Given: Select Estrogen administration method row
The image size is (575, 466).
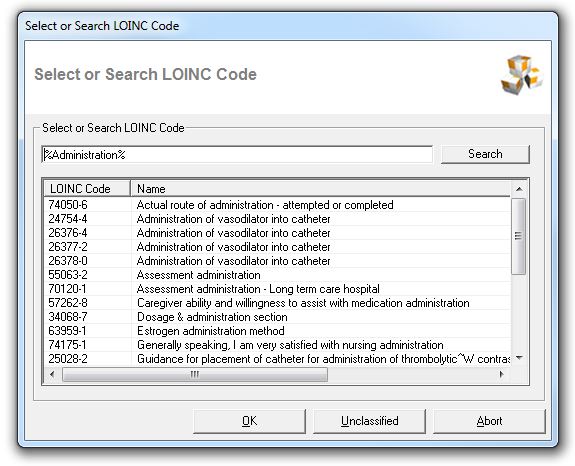Looking at the screenshot, I should click(x=277, y=331).
